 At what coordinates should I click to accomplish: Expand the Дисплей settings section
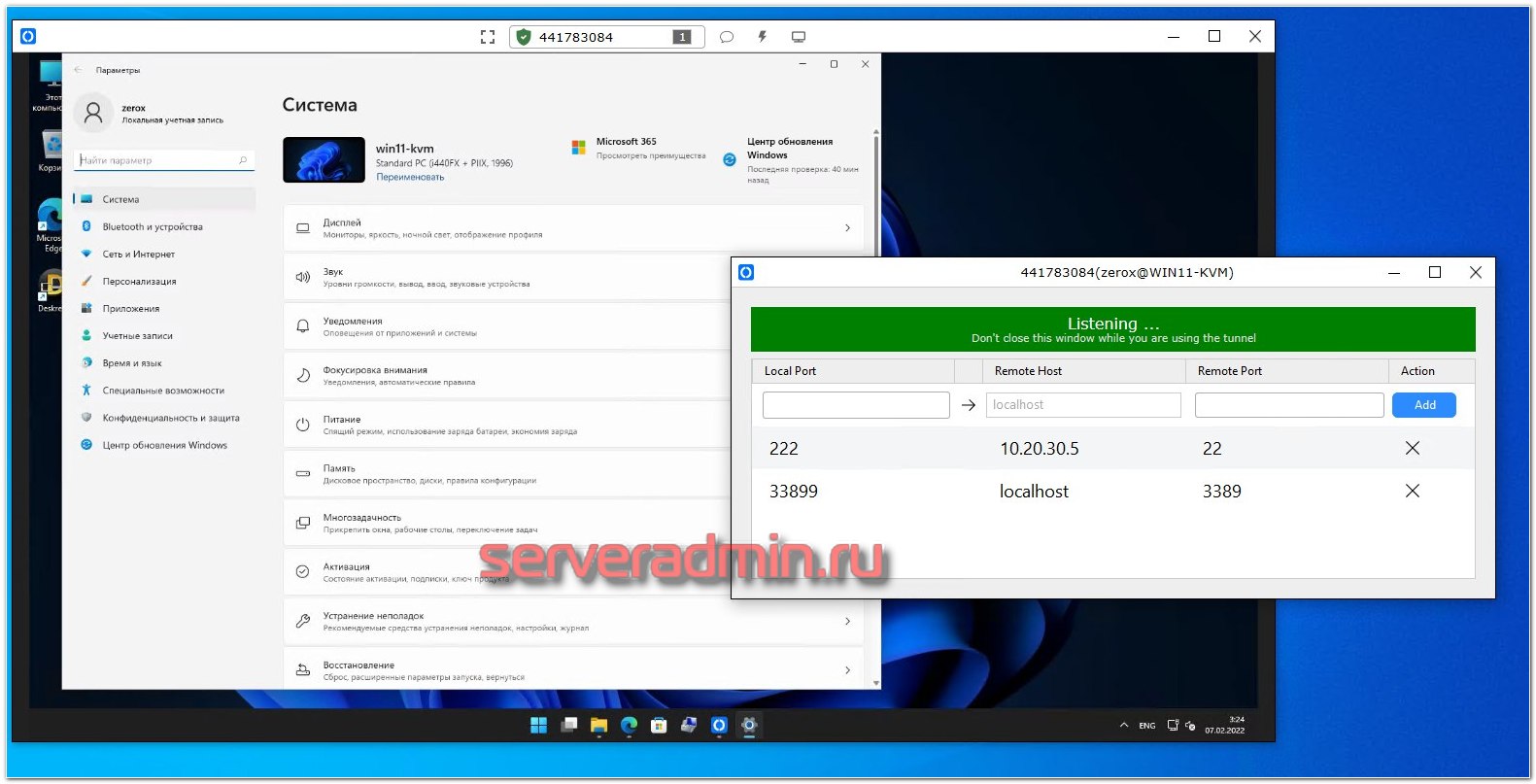[573, 228]
